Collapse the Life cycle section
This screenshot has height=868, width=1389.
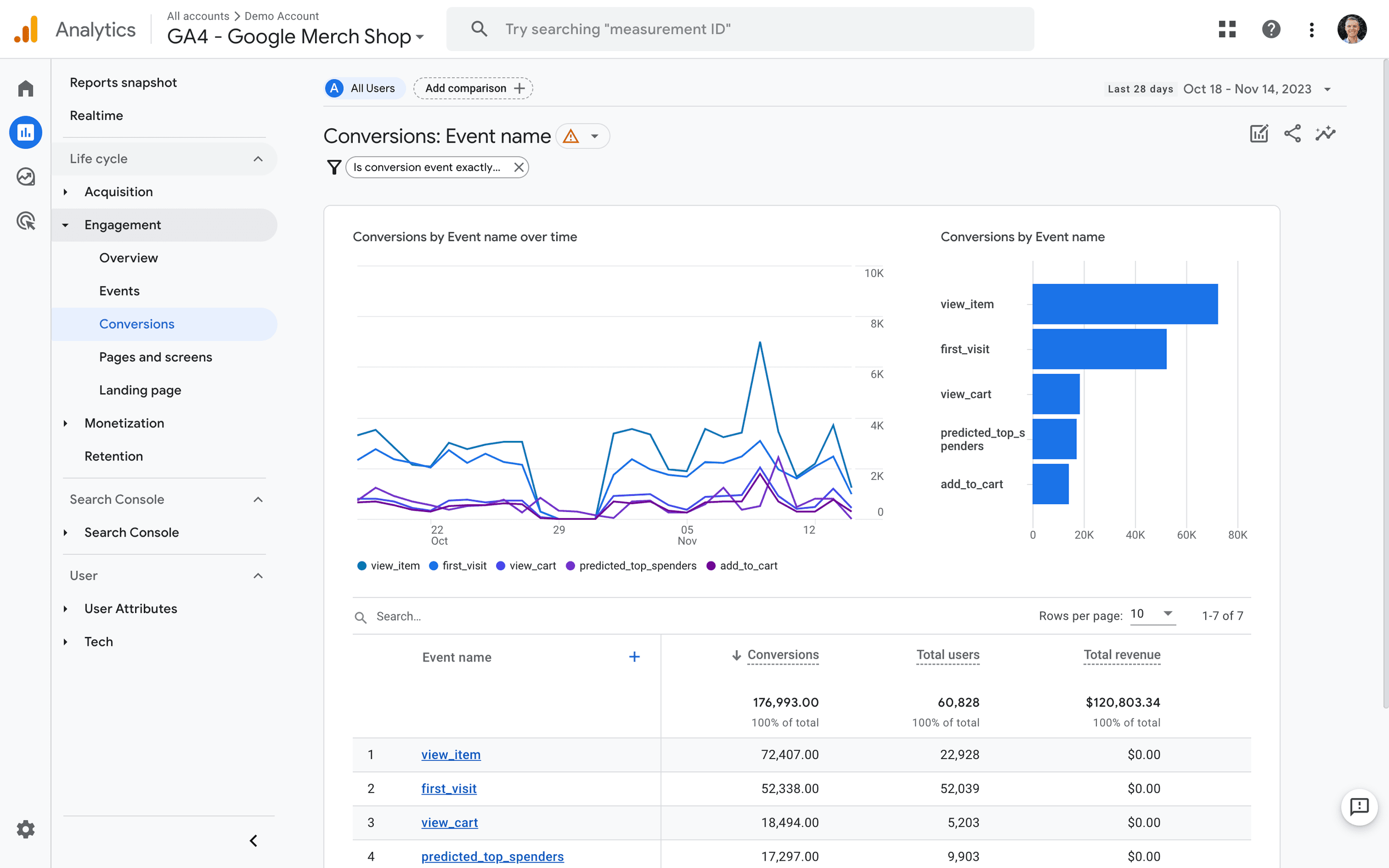coord(258,159)
